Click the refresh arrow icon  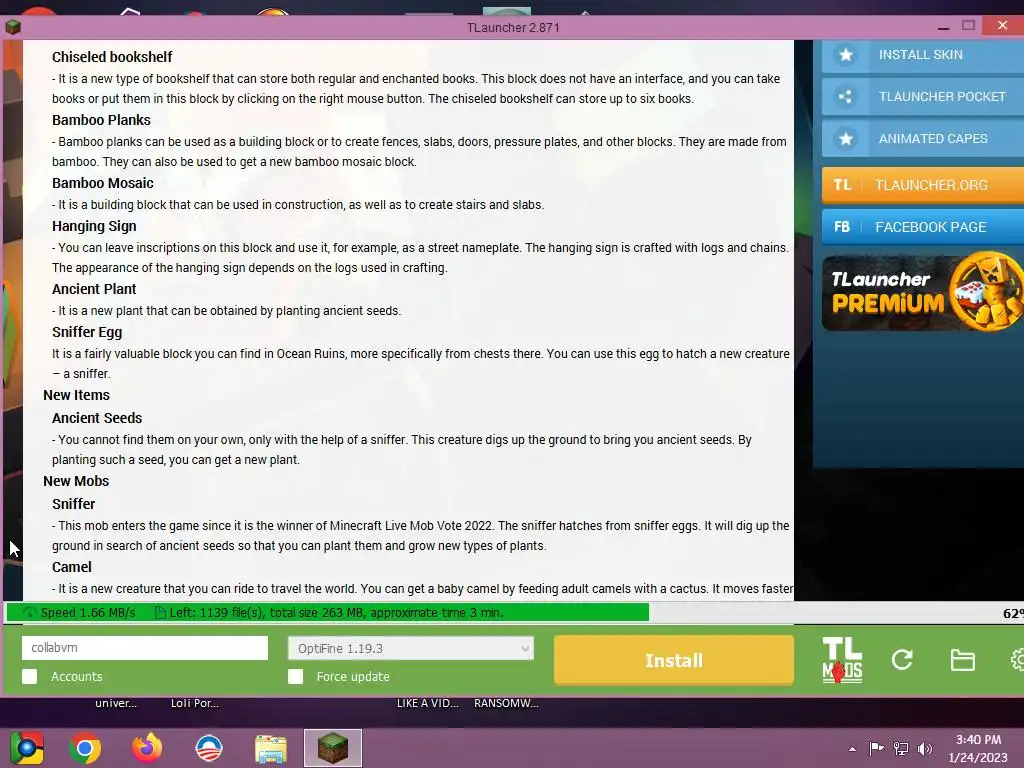(902, 660)
